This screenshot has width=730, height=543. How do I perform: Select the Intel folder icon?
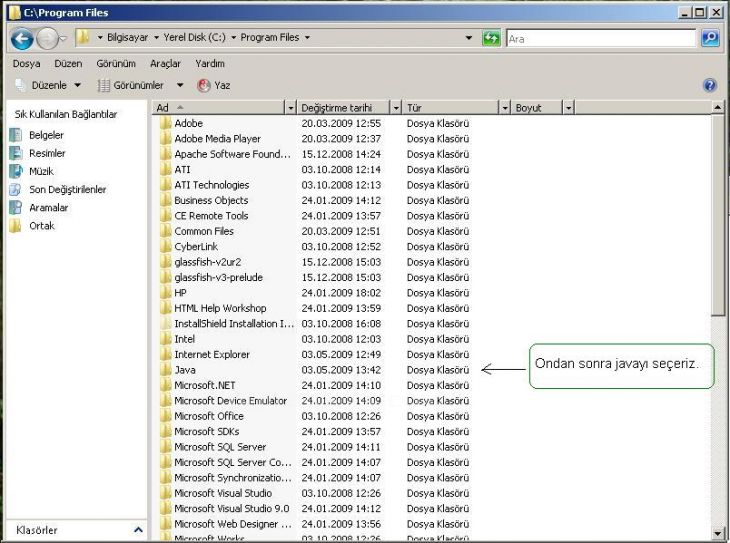point(165,339)
